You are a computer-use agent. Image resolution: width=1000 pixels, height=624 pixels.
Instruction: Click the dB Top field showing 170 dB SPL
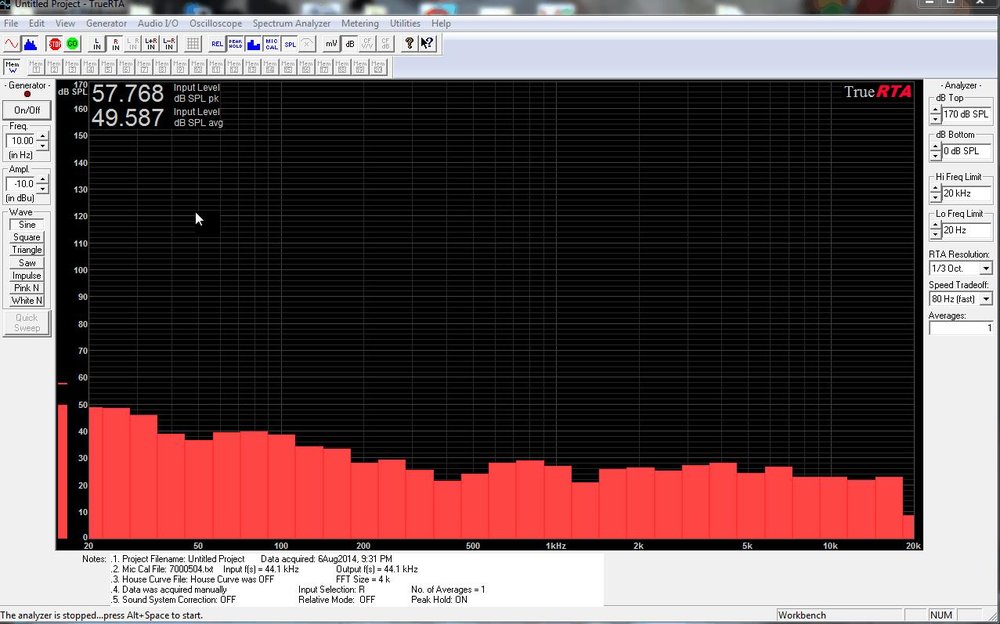click(966, 115)
